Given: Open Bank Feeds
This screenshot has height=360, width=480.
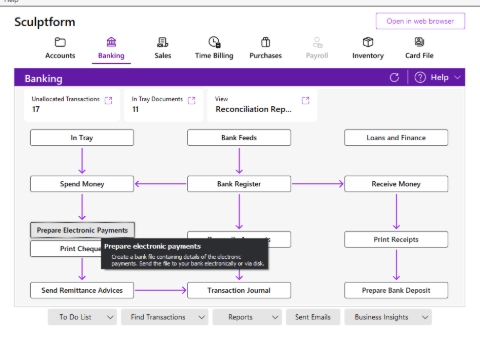Looking at the screenshot, I should click(239, 138).
